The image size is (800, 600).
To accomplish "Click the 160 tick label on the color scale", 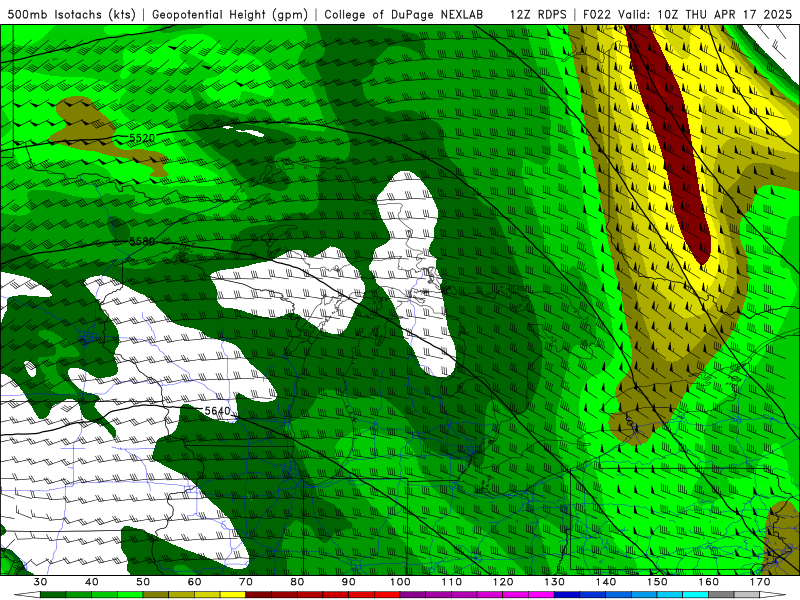I will (709, 582).
